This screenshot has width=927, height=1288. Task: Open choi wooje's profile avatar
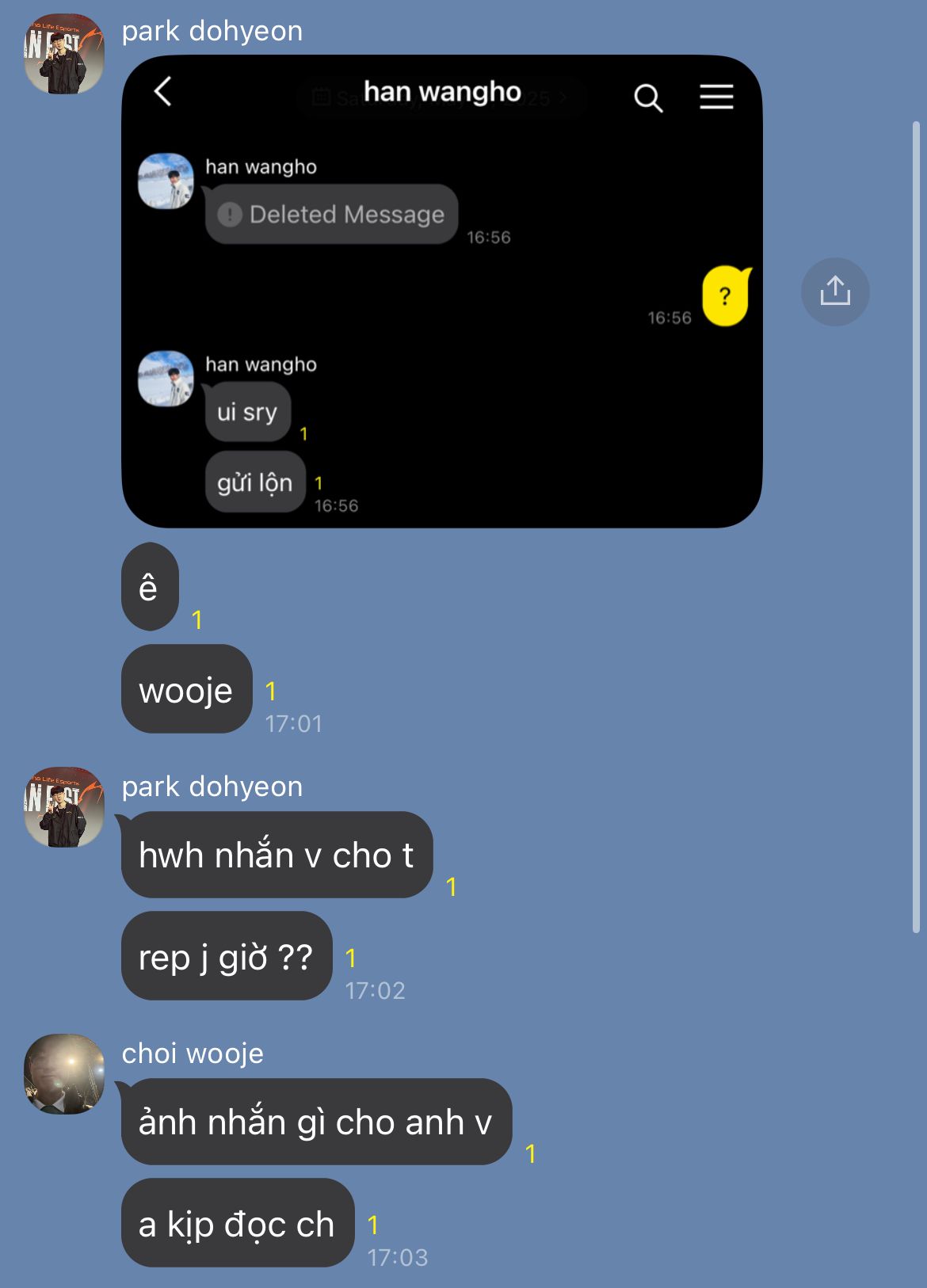64,1074
